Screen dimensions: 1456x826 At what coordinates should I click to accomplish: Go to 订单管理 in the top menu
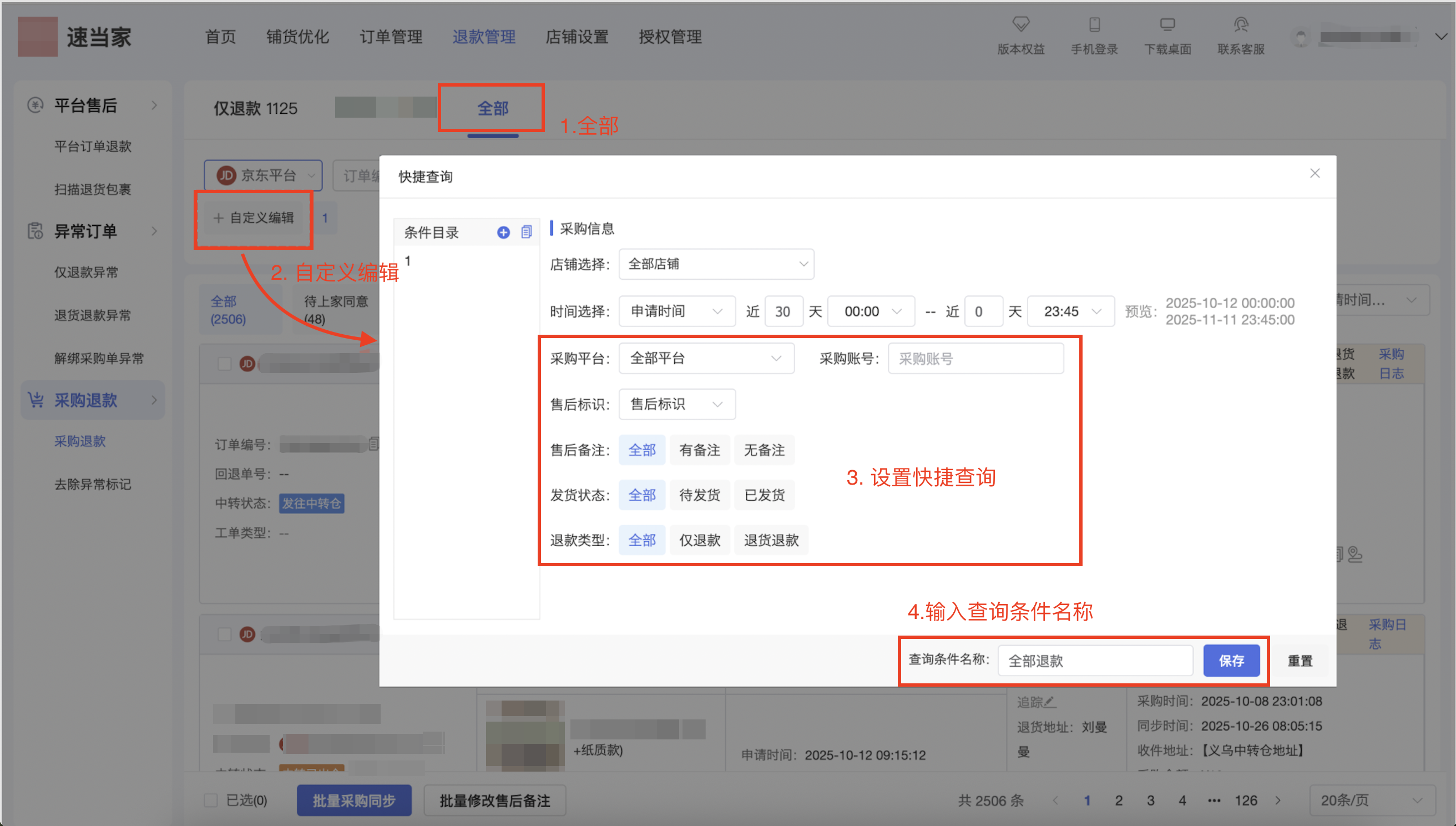(x=391, y=37)
